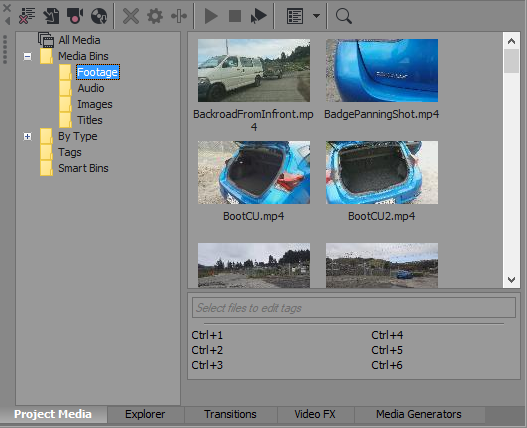Click Remove Selected Media X icon
The image size is (527, 428).
131,16
